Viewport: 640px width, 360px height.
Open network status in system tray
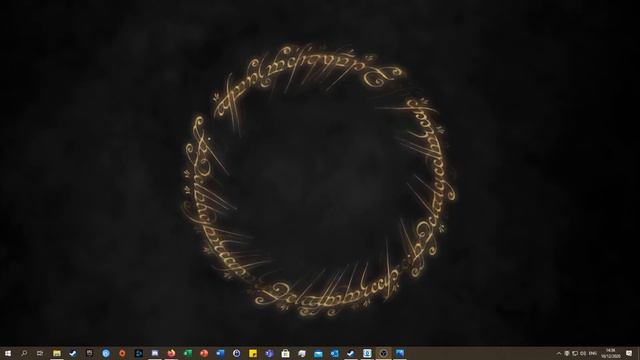pos(575,353)
